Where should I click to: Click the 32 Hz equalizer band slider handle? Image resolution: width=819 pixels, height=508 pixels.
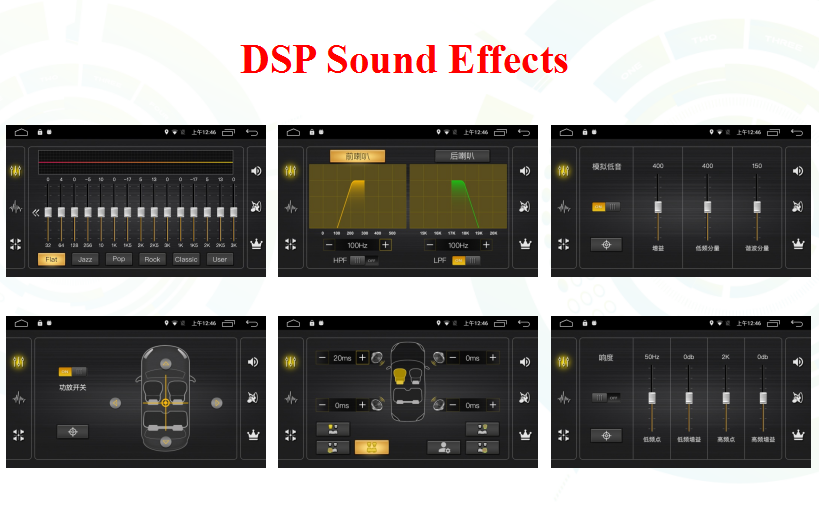48,212
